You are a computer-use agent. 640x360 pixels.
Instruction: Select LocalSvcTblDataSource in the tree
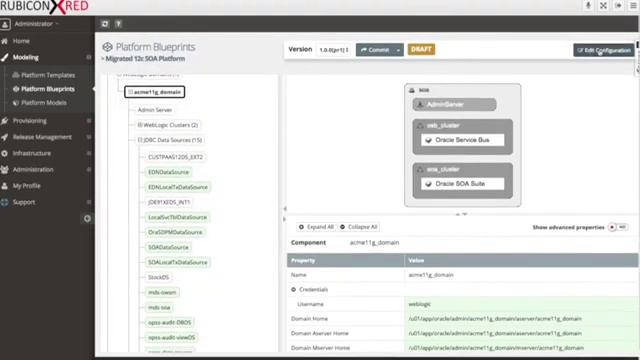pos(178,217)
